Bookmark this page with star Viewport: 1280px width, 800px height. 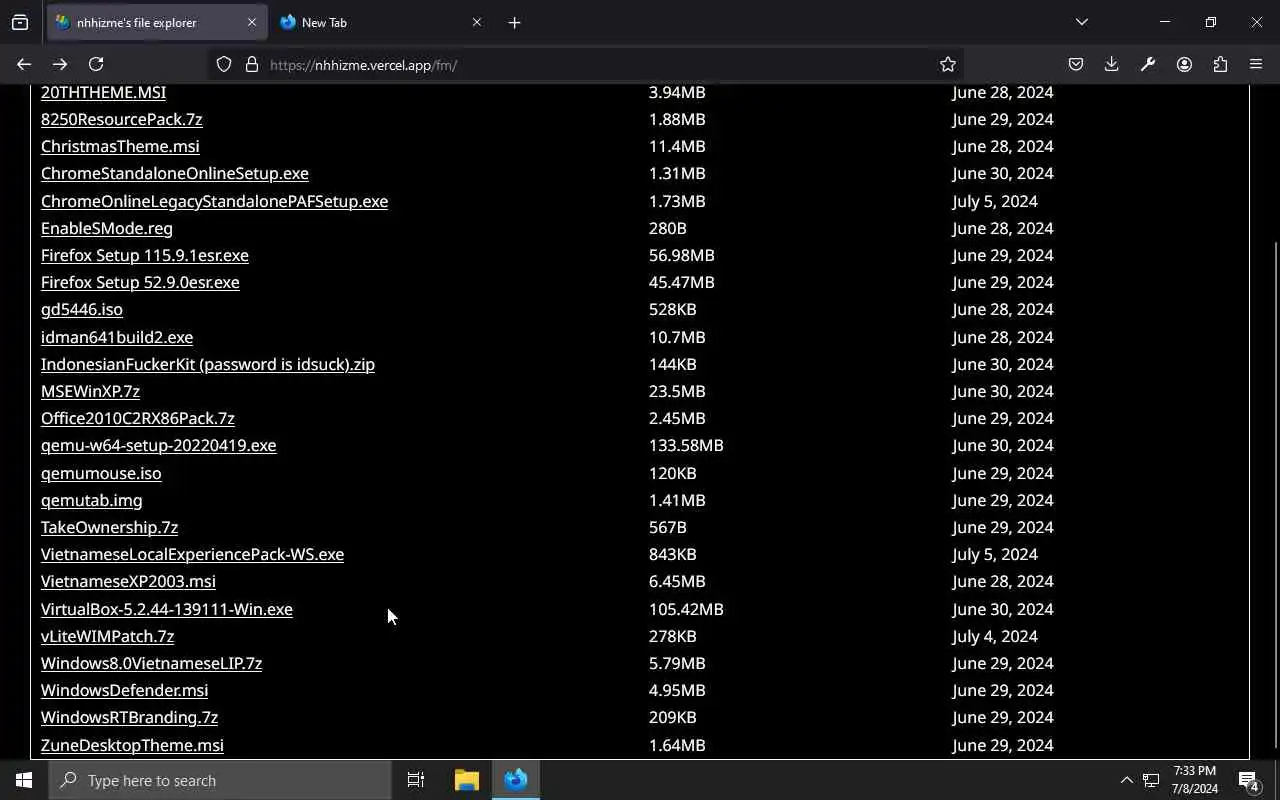click(x=948, y=64)
